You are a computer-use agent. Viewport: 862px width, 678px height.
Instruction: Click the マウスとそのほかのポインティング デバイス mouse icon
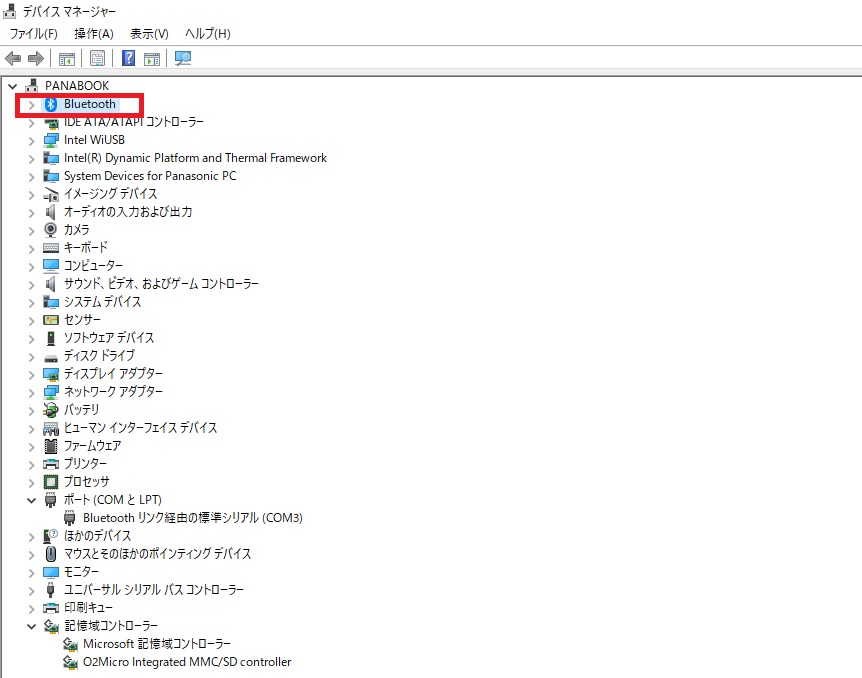click(51, 554)
